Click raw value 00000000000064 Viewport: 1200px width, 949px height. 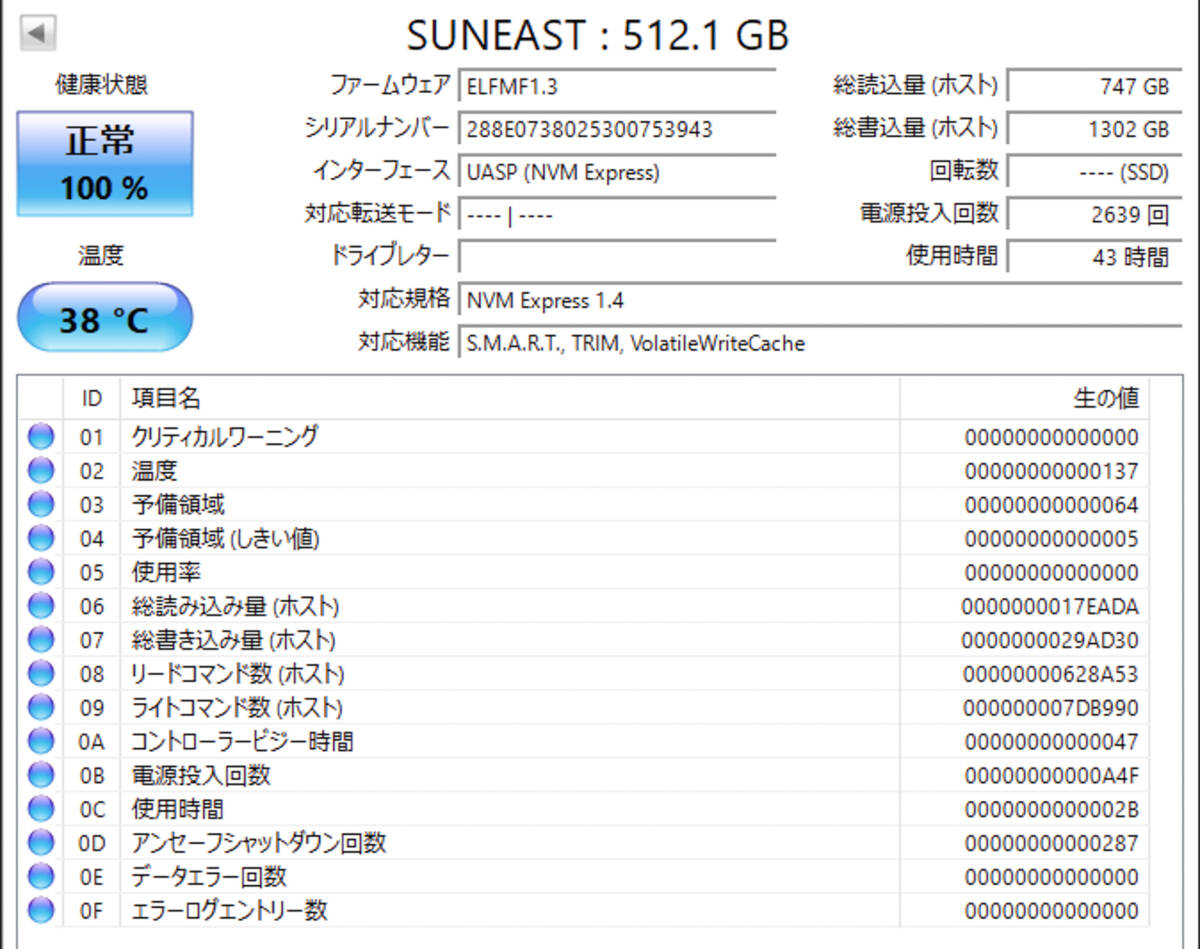[1051, 505]
